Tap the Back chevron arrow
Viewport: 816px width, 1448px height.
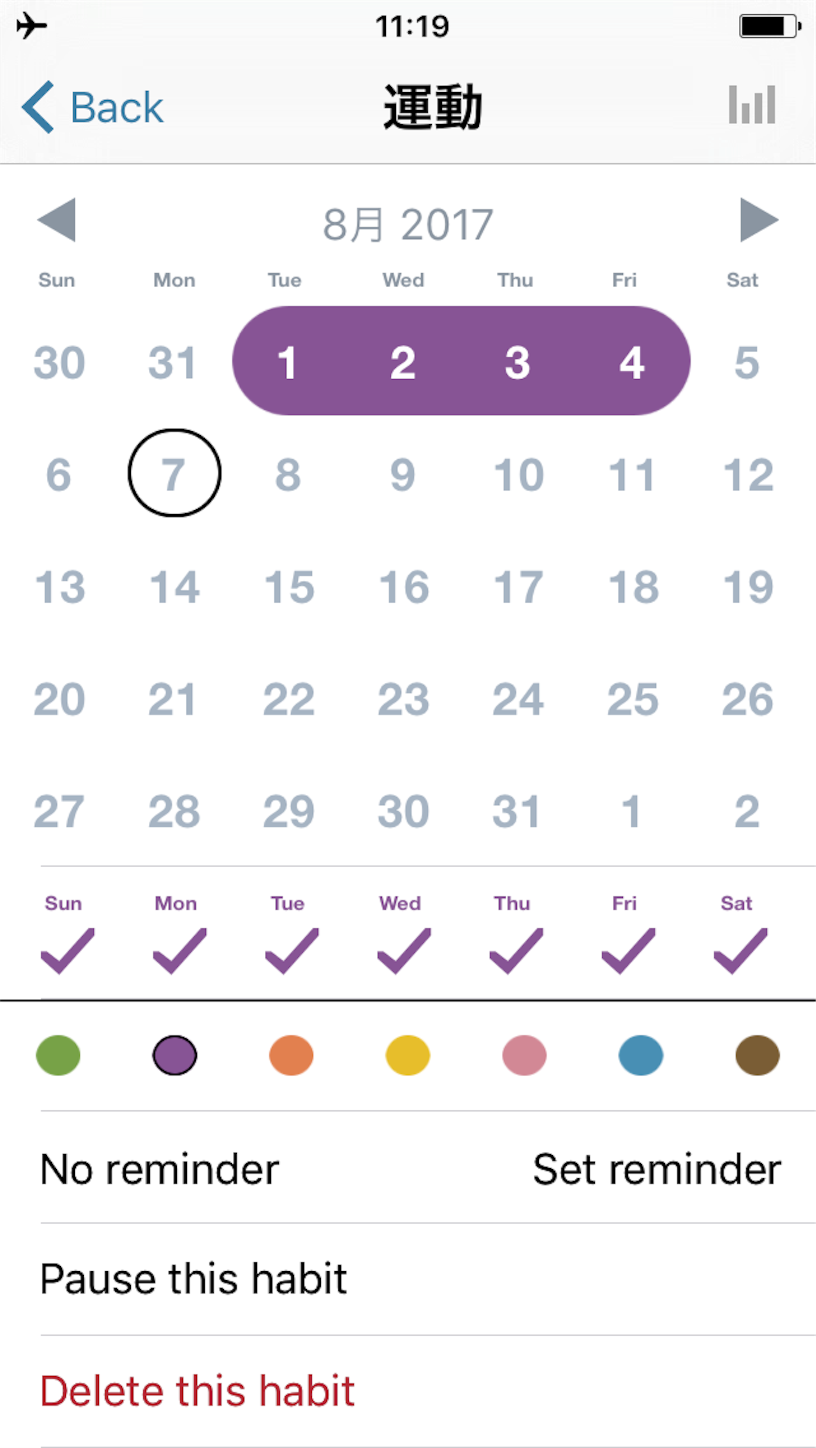[x=38, y=107]
